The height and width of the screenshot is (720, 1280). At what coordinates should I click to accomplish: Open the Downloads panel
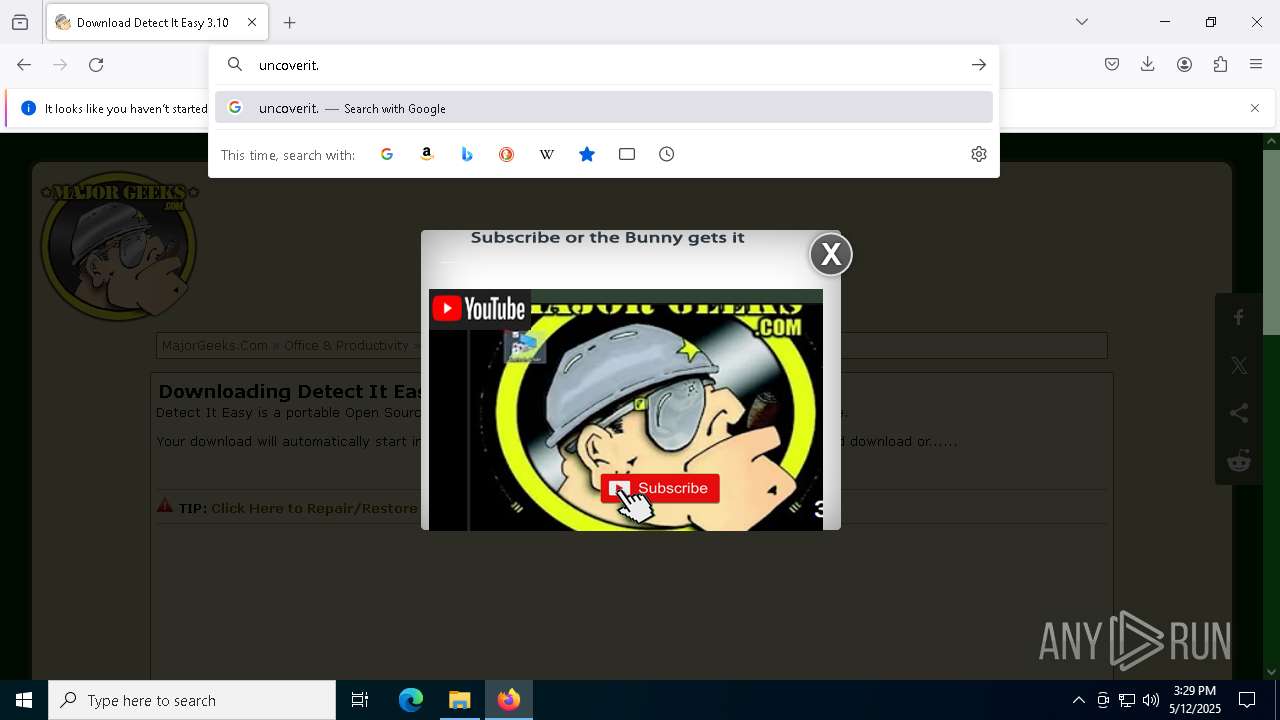coord(1148,65)
